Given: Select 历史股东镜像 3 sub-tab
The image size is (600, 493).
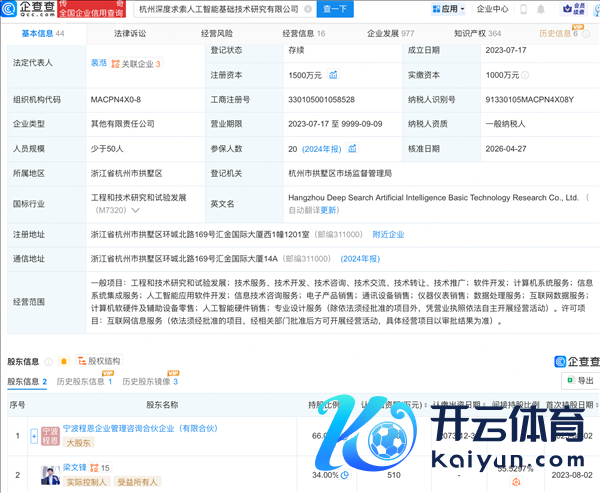Looking at the screenshot, I should point(150,382).
